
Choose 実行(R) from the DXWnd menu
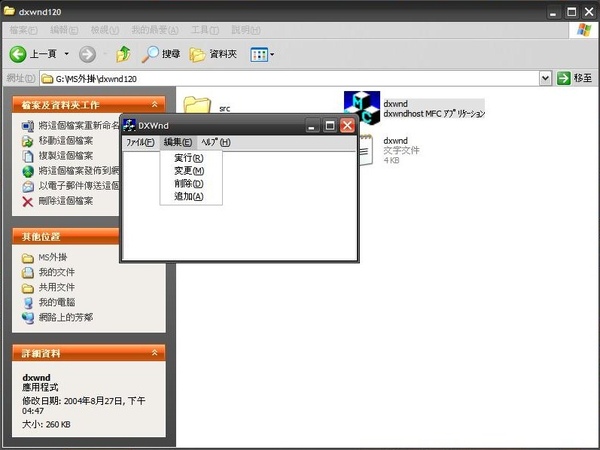[191, 158]
